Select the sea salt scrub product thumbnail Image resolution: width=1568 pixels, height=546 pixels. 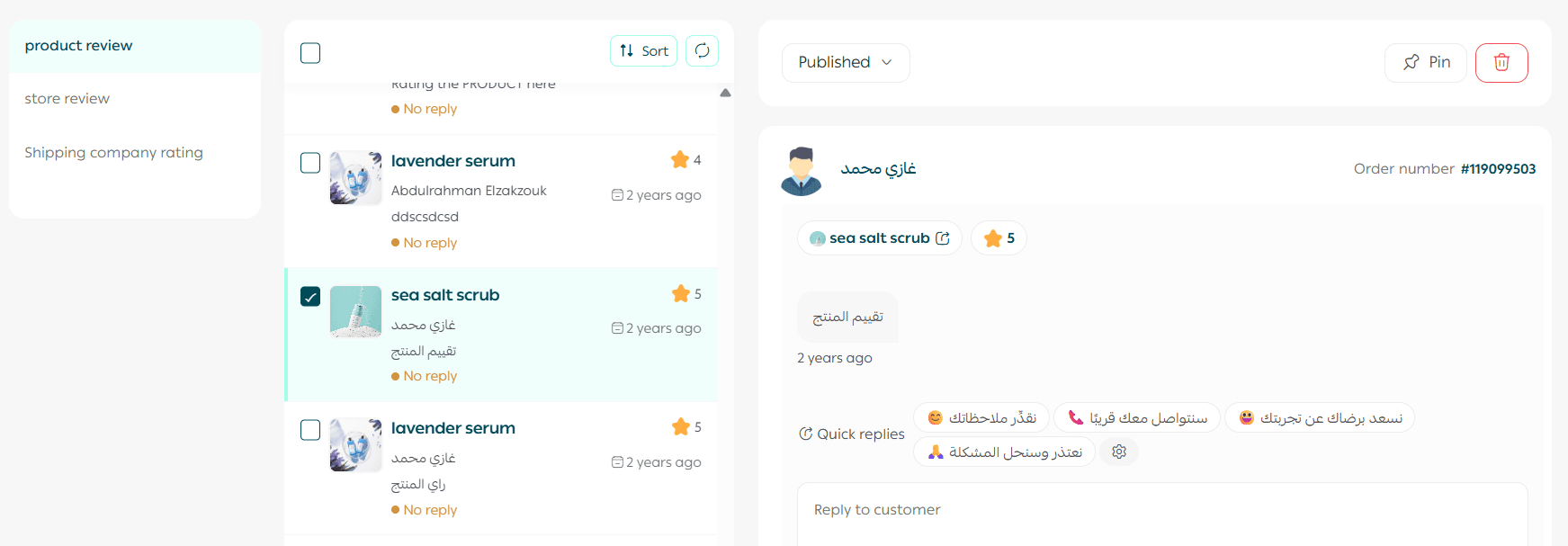355,311
